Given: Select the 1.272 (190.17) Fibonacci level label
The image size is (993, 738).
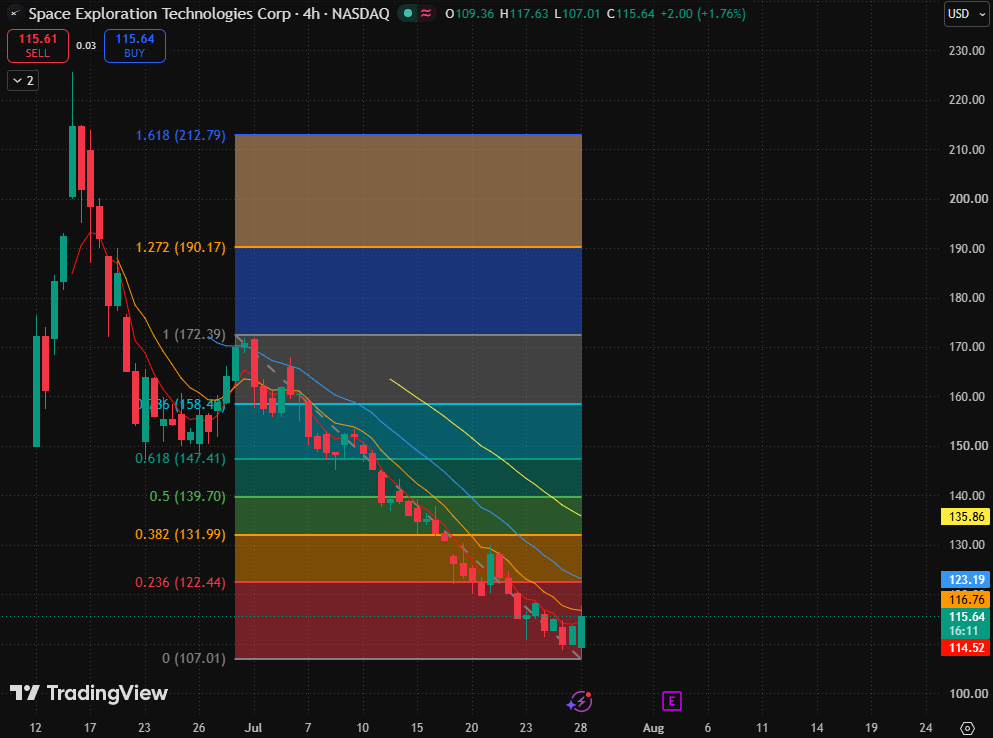Looking at the screenshot, I should [x=180, y=247].
